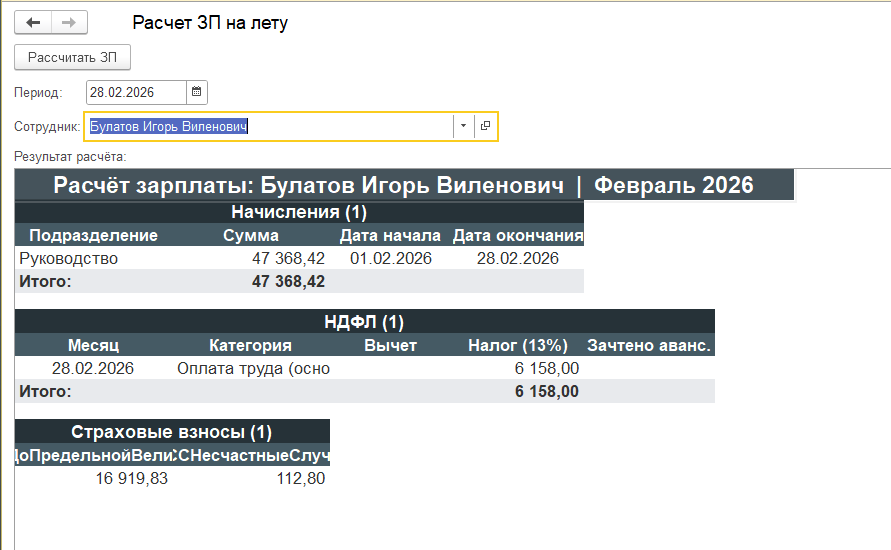Screen dimensions: 891x550
Task: Click the Страховые взносы (1) header
Action: (x=171, y=432)
